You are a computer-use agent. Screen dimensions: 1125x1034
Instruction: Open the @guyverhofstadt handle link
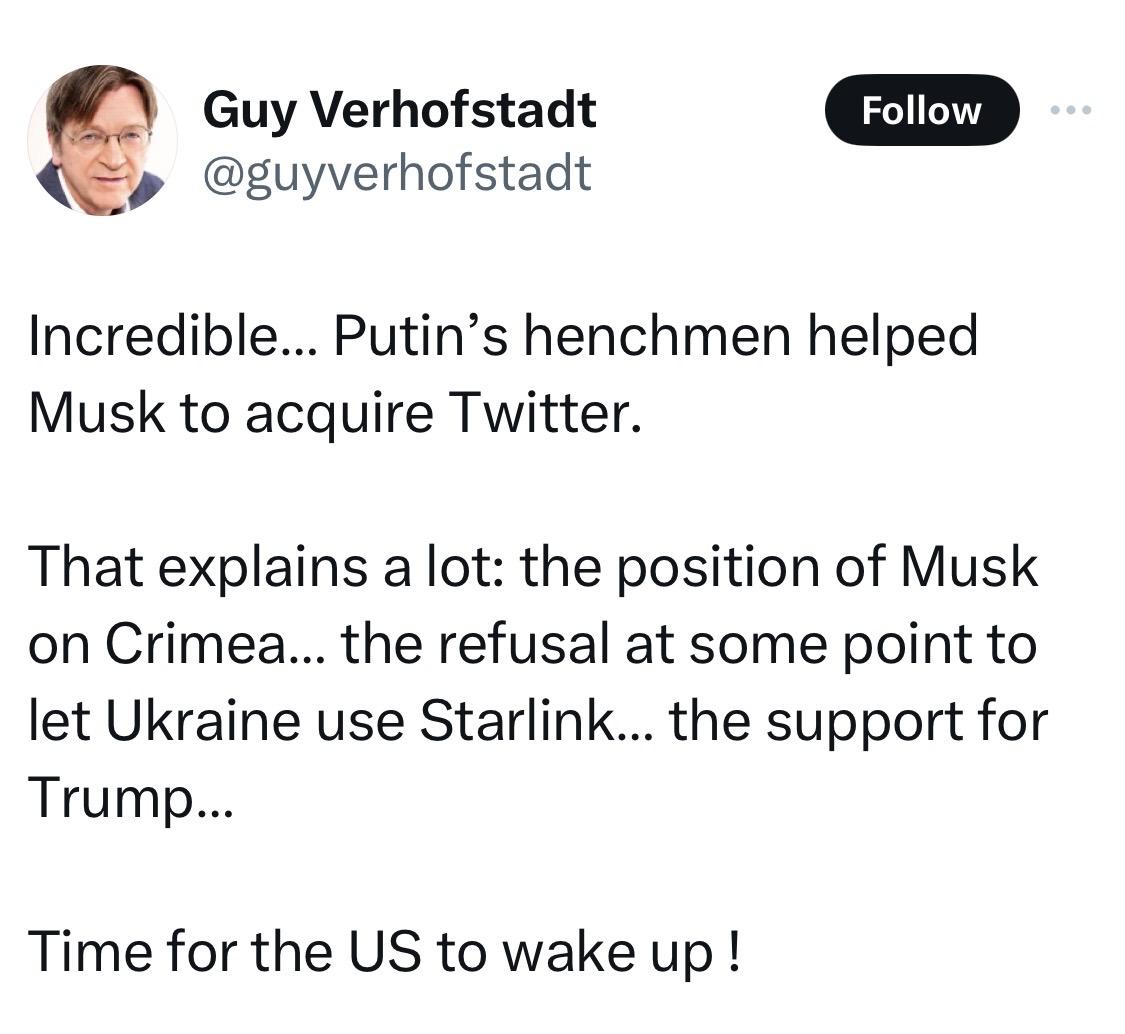[x=397, y=172]
